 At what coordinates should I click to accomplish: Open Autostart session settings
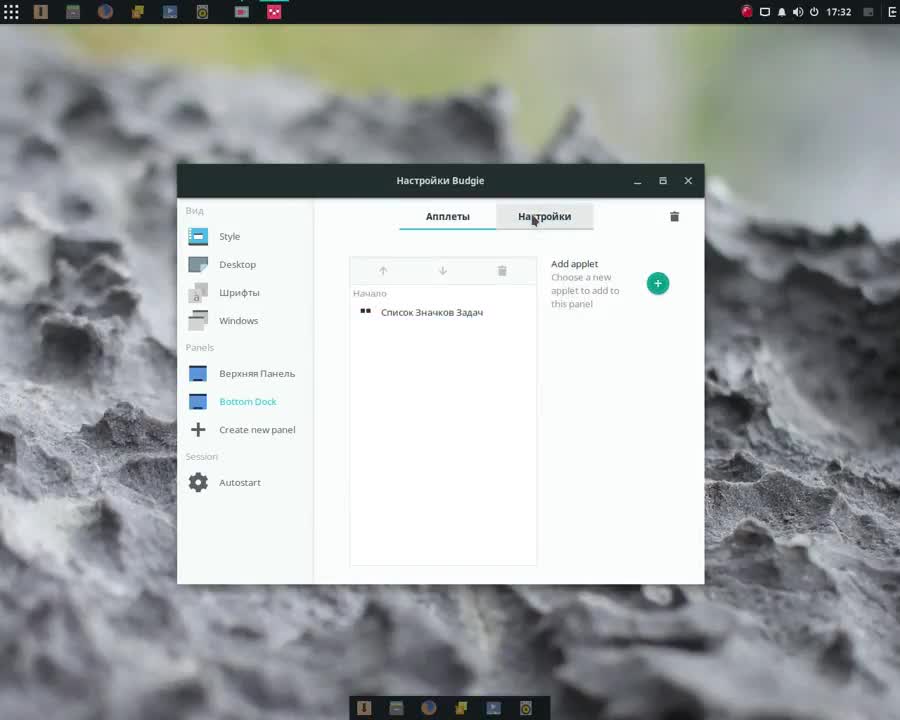(x=246, y=482)
